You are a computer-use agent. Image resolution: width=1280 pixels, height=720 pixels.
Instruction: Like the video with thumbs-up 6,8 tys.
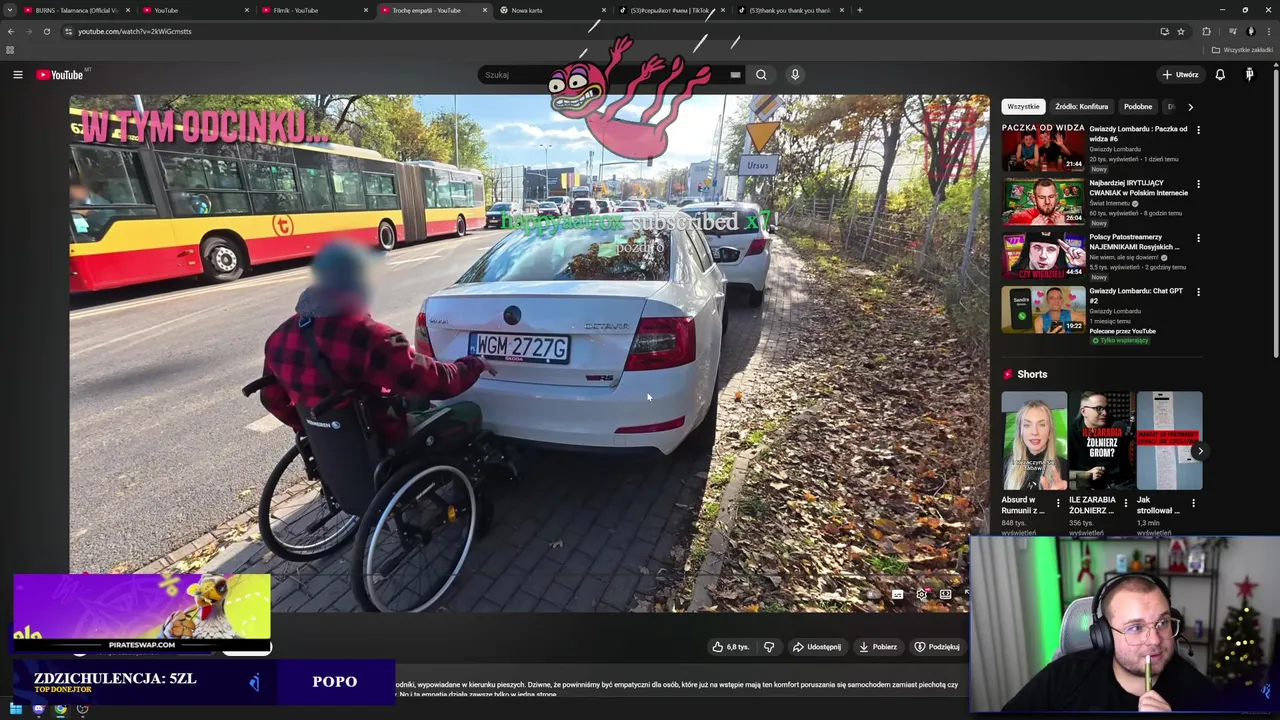click(x=731, y=647)
